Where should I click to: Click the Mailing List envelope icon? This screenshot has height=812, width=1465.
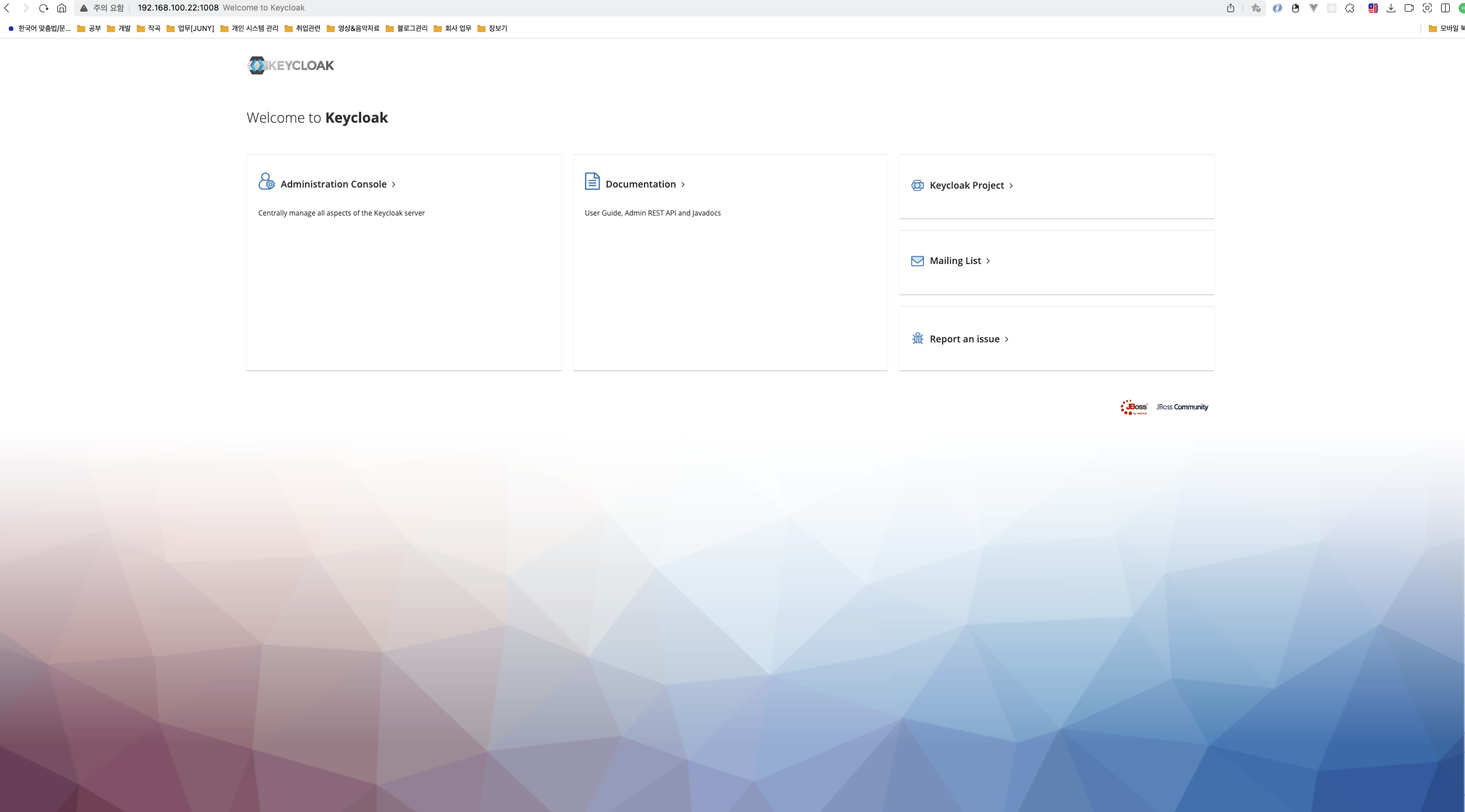[x=917, y=261]
